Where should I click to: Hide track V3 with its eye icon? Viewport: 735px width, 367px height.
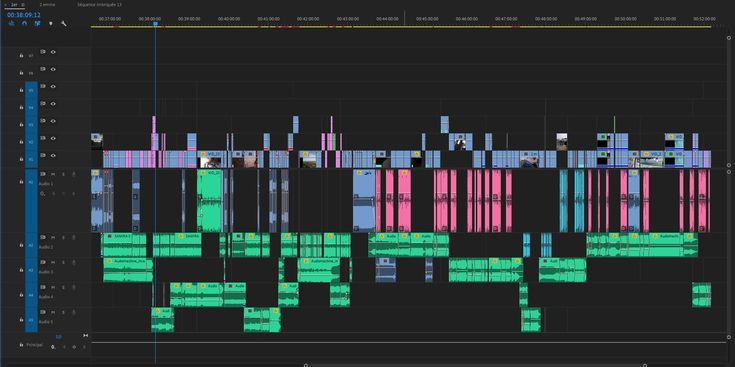pos(53,121)
